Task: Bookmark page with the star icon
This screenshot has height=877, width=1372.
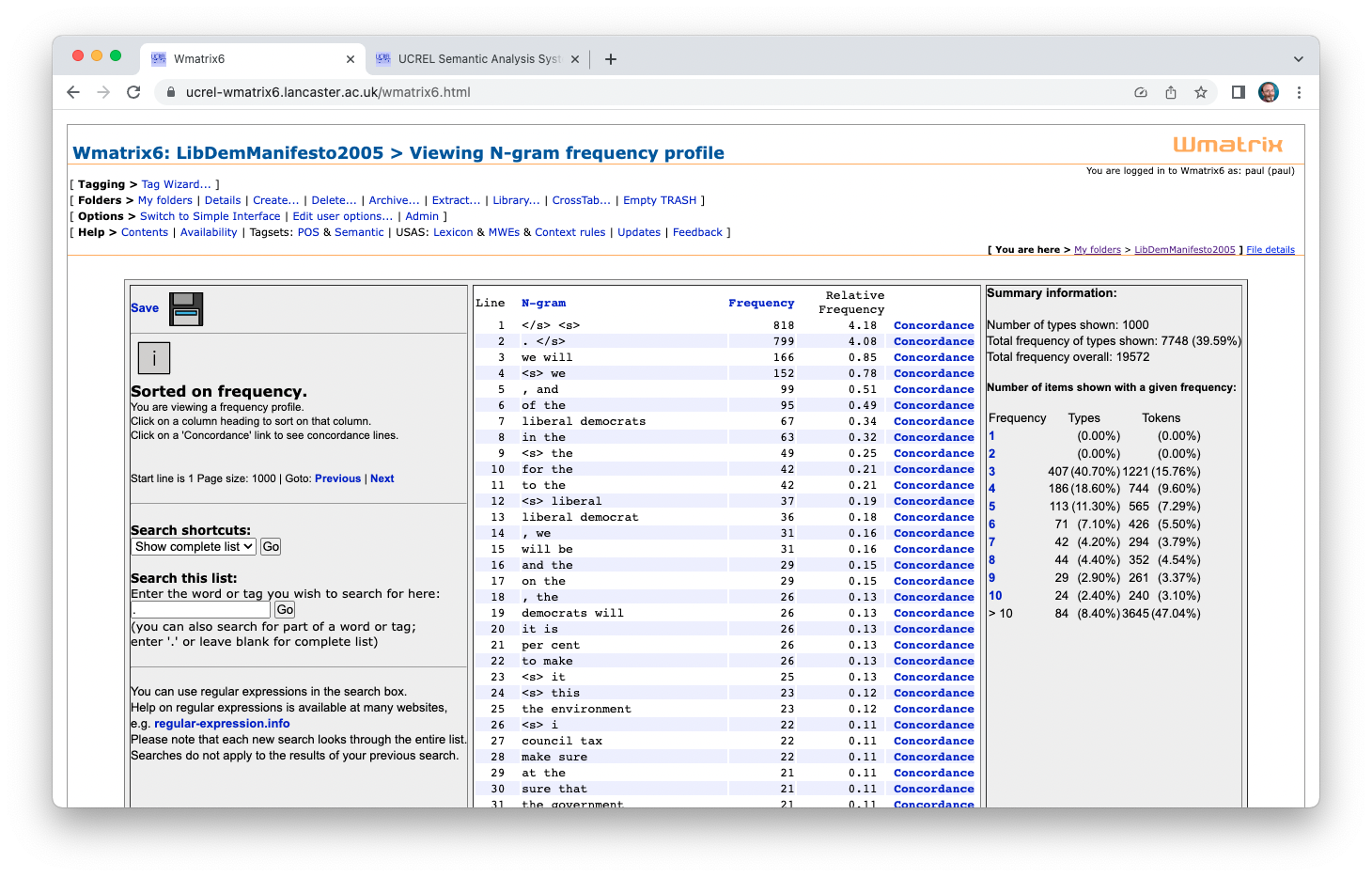Action: [1201, 92]
